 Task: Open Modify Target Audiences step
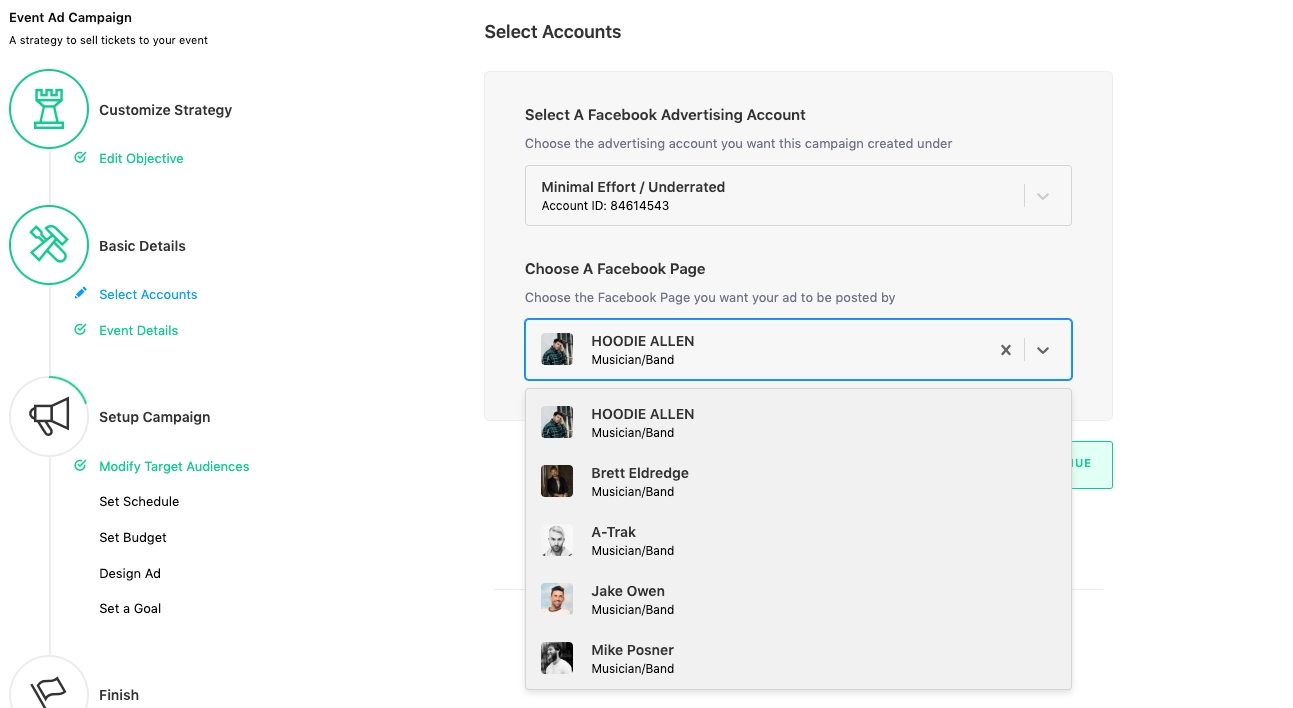[174, 466]
